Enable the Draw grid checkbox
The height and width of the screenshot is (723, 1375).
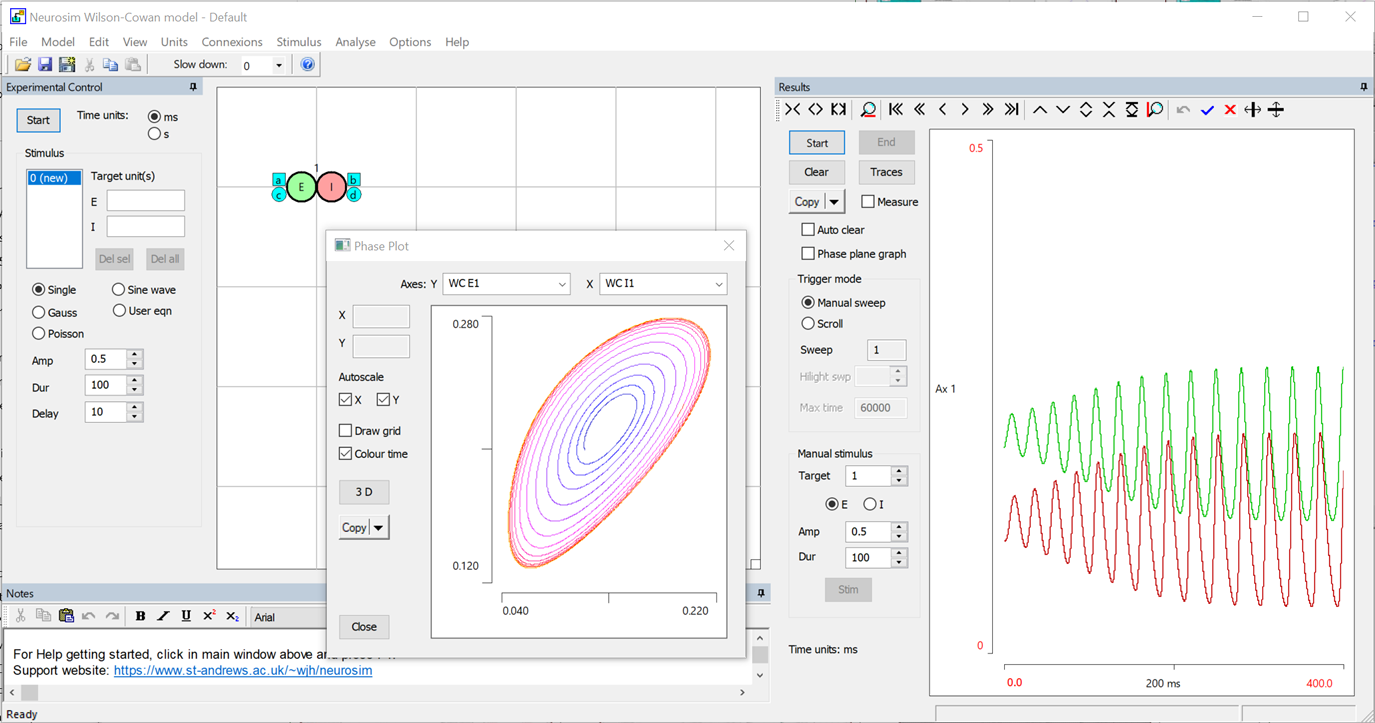[346, 431]
